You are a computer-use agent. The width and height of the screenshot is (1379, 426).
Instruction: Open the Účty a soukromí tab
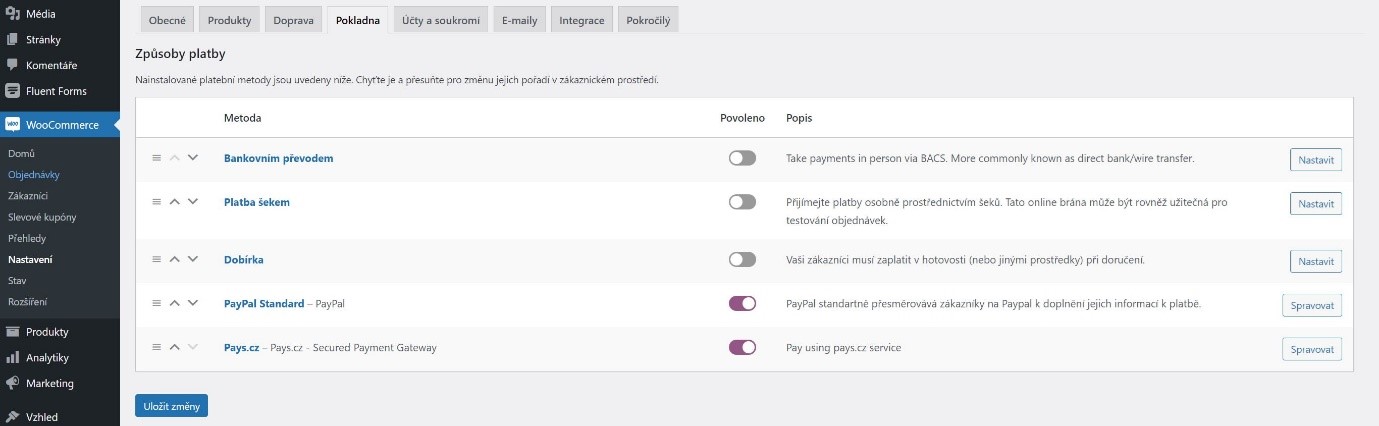point(440,21)
